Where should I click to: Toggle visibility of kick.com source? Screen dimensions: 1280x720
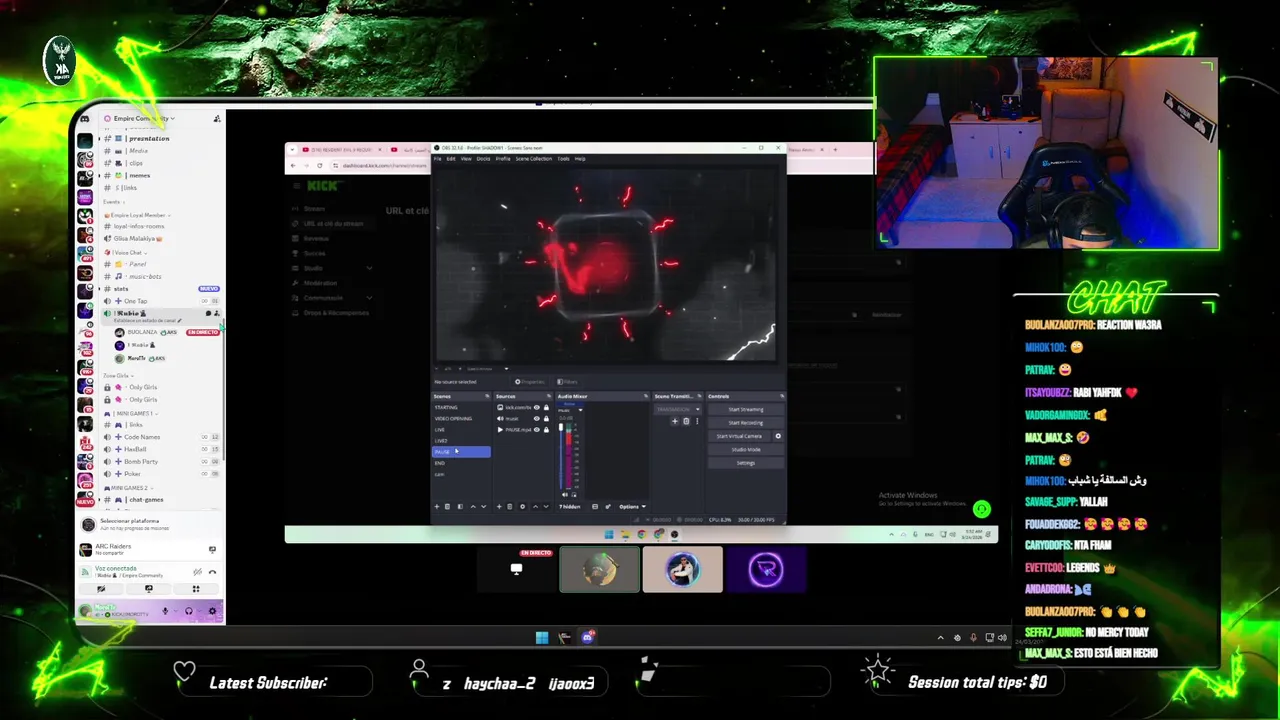coord(536,407)
